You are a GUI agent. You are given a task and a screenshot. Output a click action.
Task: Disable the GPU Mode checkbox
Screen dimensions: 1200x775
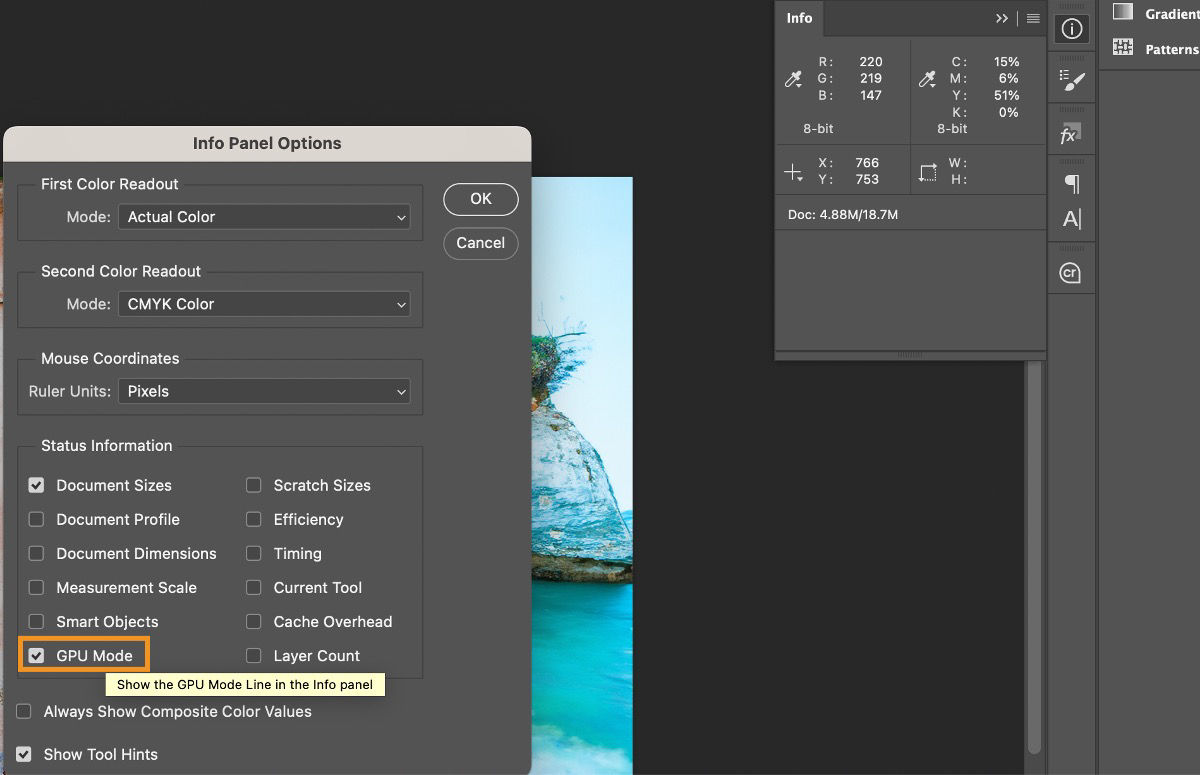pos(36,655)
